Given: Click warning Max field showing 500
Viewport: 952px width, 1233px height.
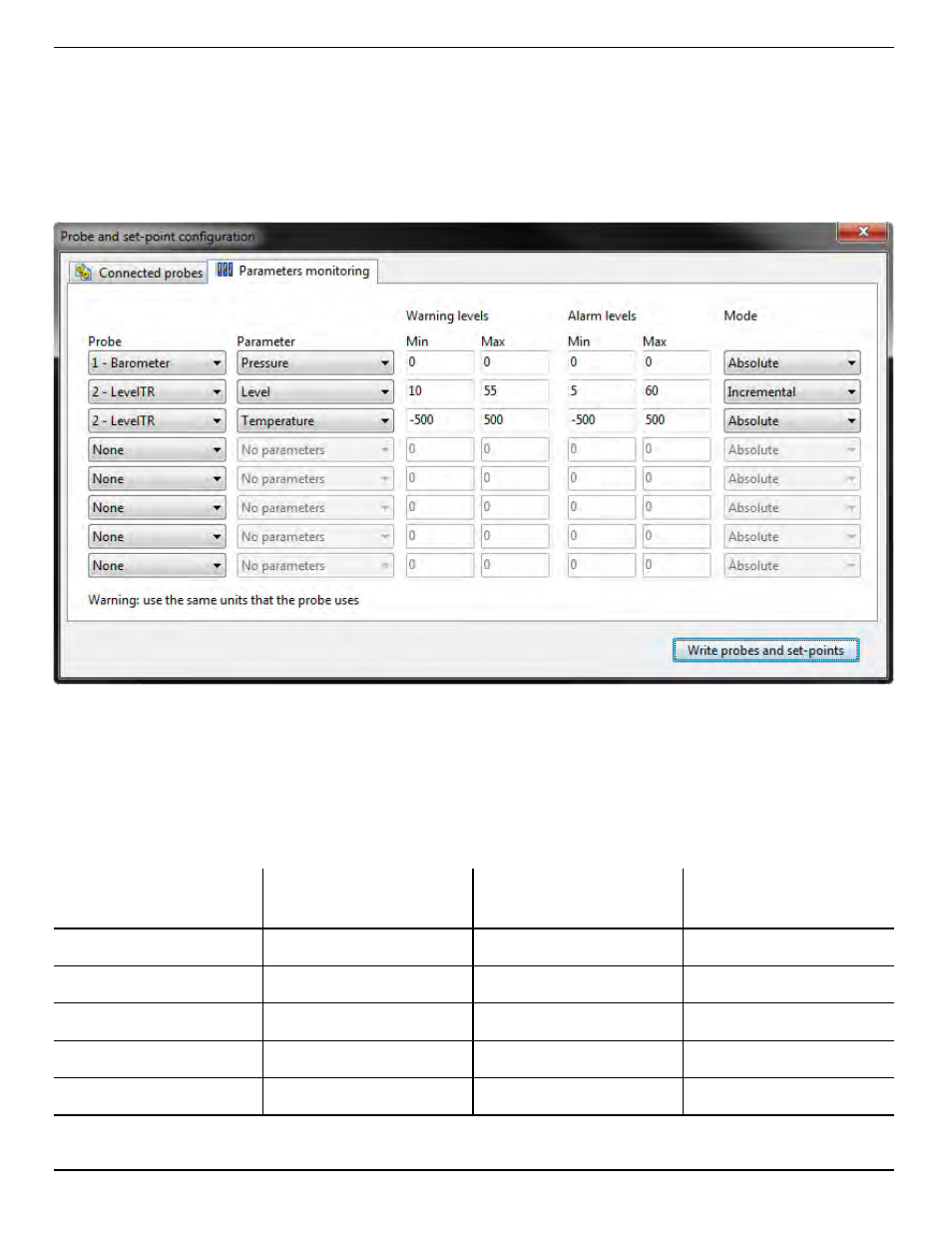Looking at the screenshot, I should (515, 420).
